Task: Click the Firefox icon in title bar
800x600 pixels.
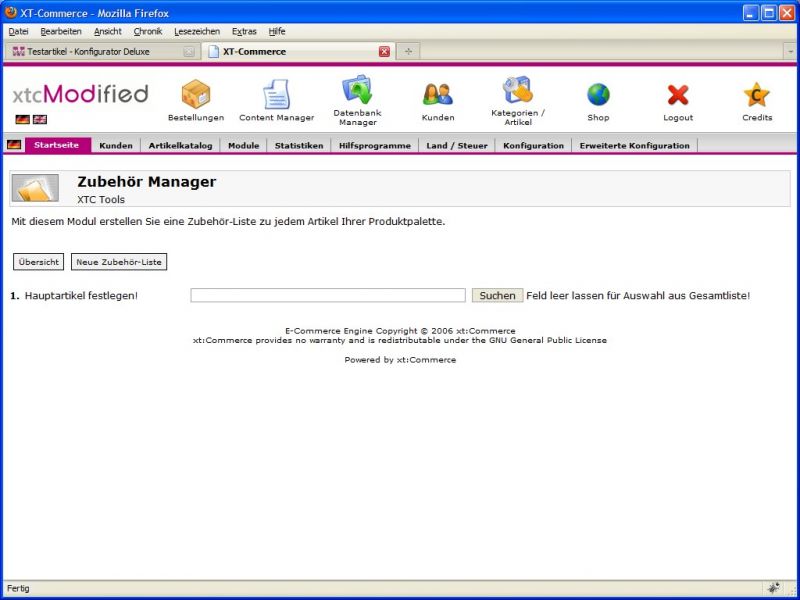Action: tap(10, 12)
